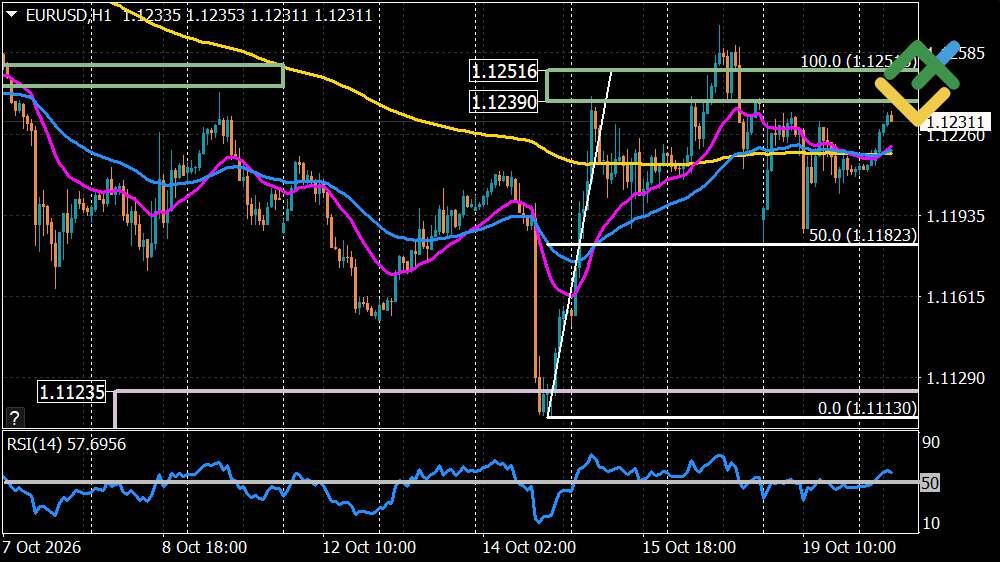
Task: Click the 1.11290 price axis value
Action: click(x=955, y=378)
